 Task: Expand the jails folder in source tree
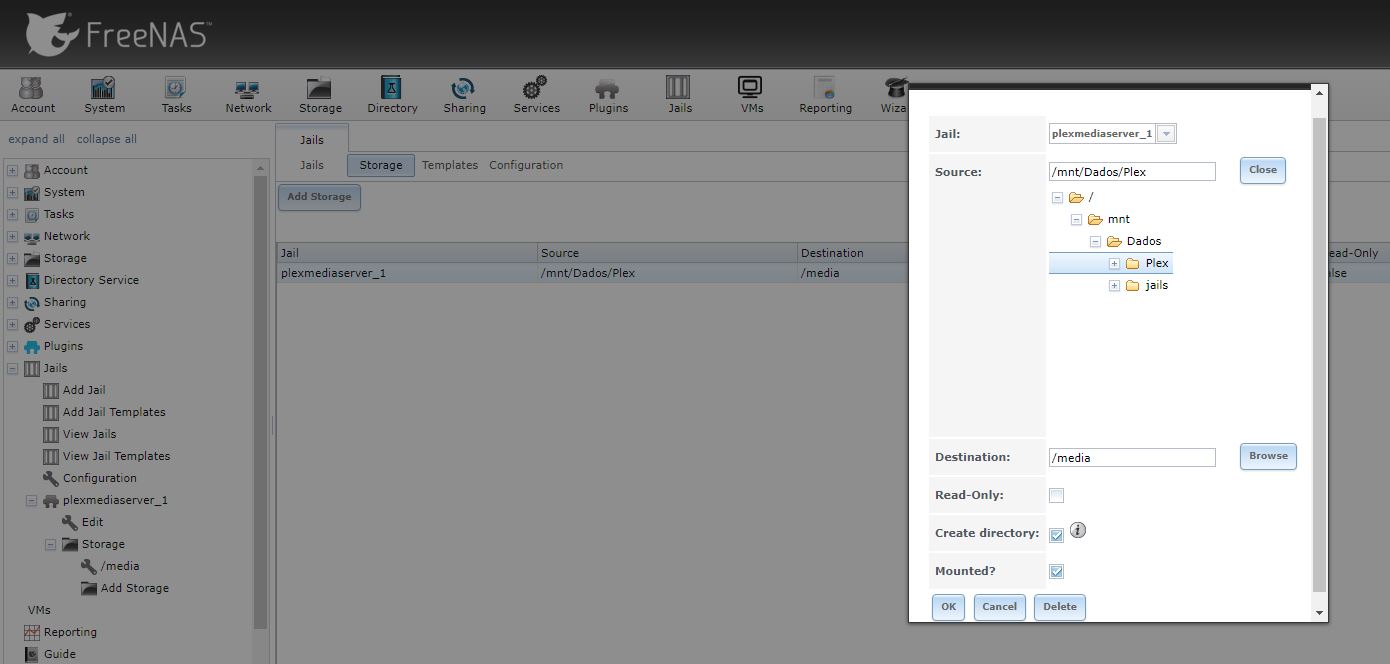tap(1115, 286)
